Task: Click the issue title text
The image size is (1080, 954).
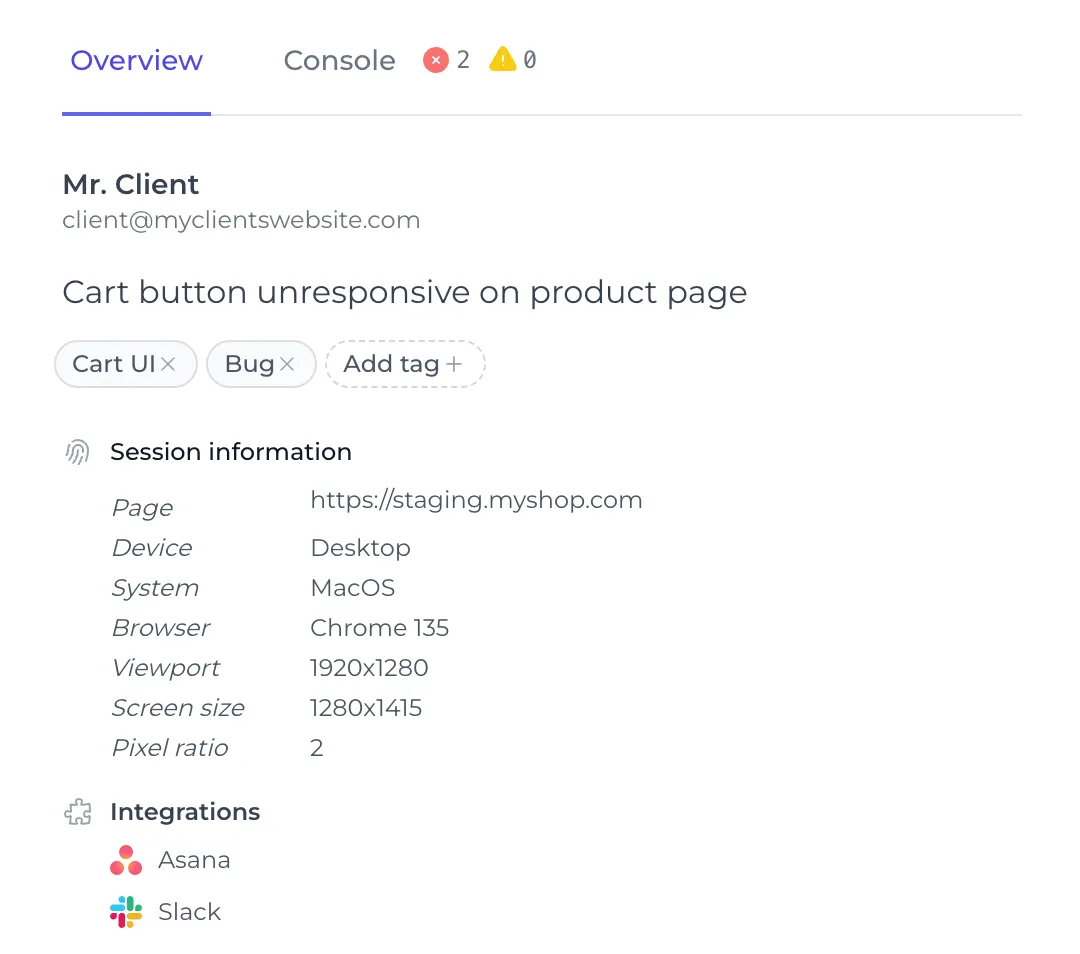Action: tap(404, 292)
